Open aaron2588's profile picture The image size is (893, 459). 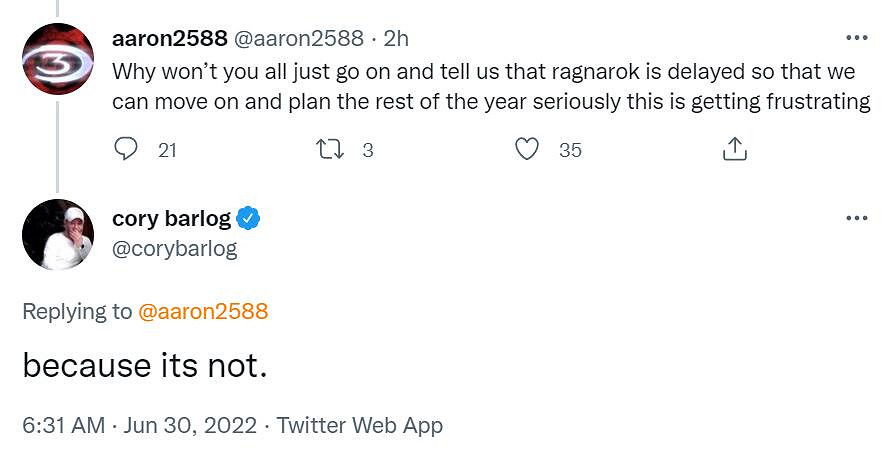pos(57,56)
